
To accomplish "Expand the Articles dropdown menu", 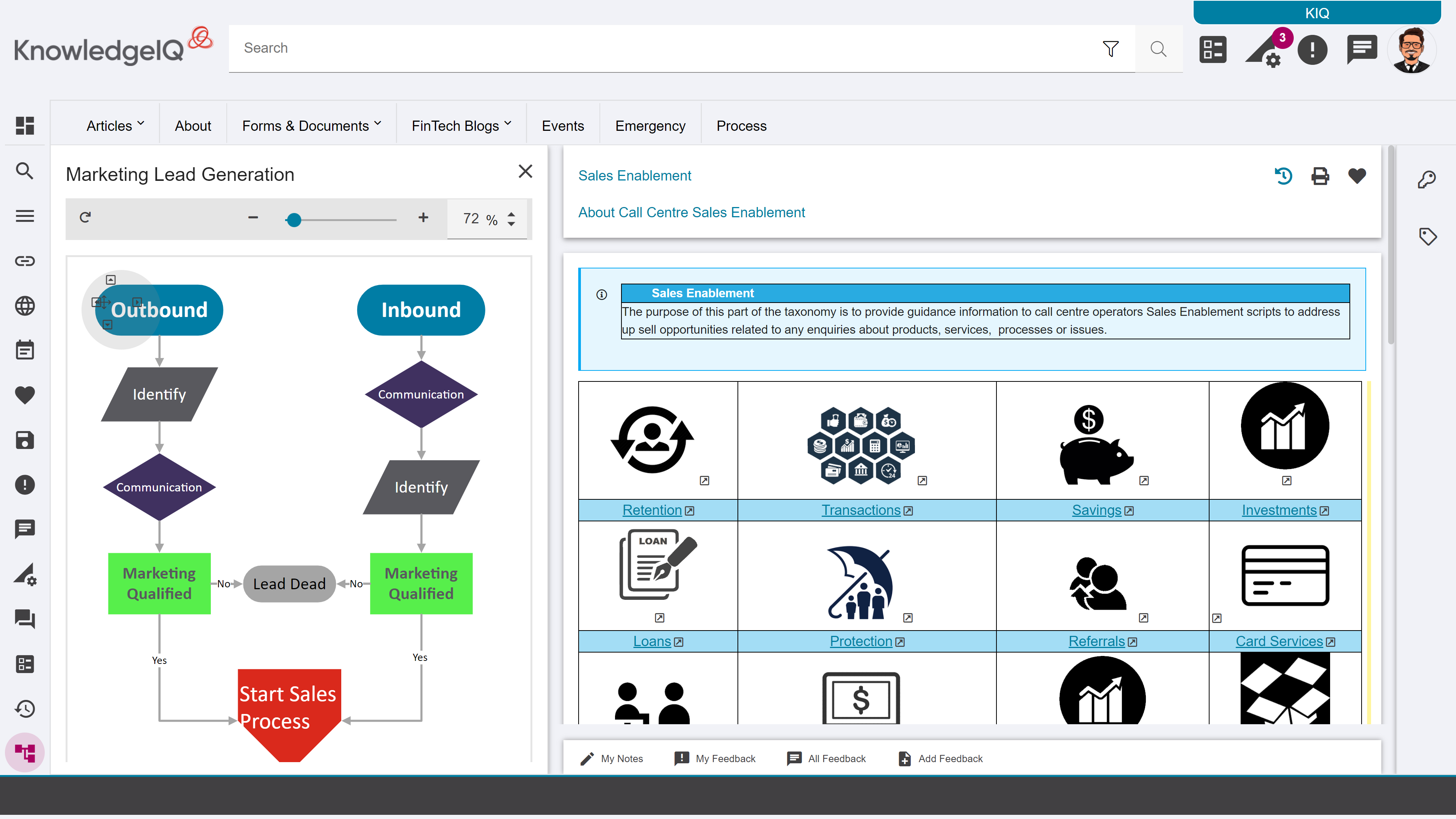I will pyautogui.click(x=115, y=126).
